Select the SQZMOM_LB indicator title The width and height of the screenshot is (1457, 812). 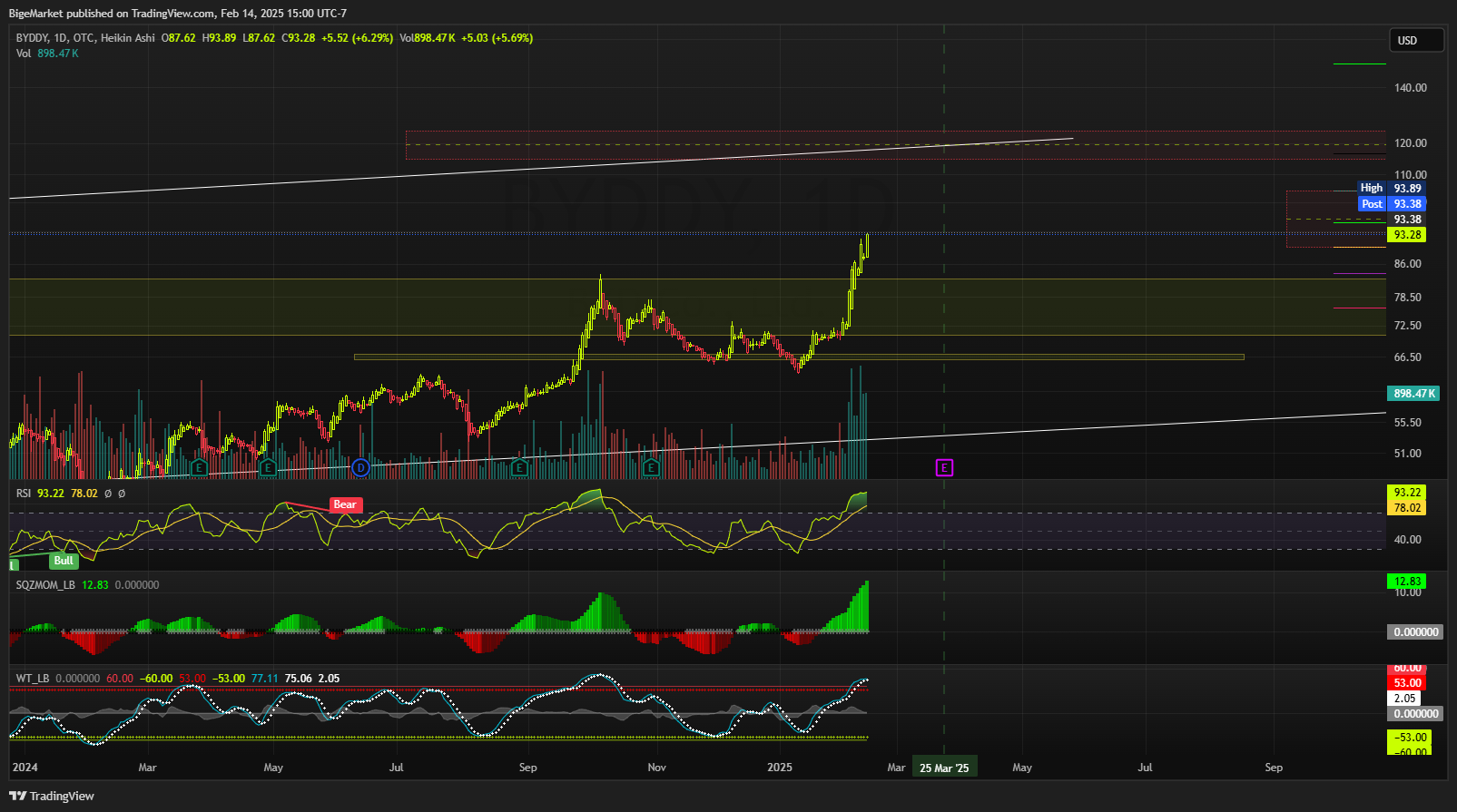click(x=45, y=585)
